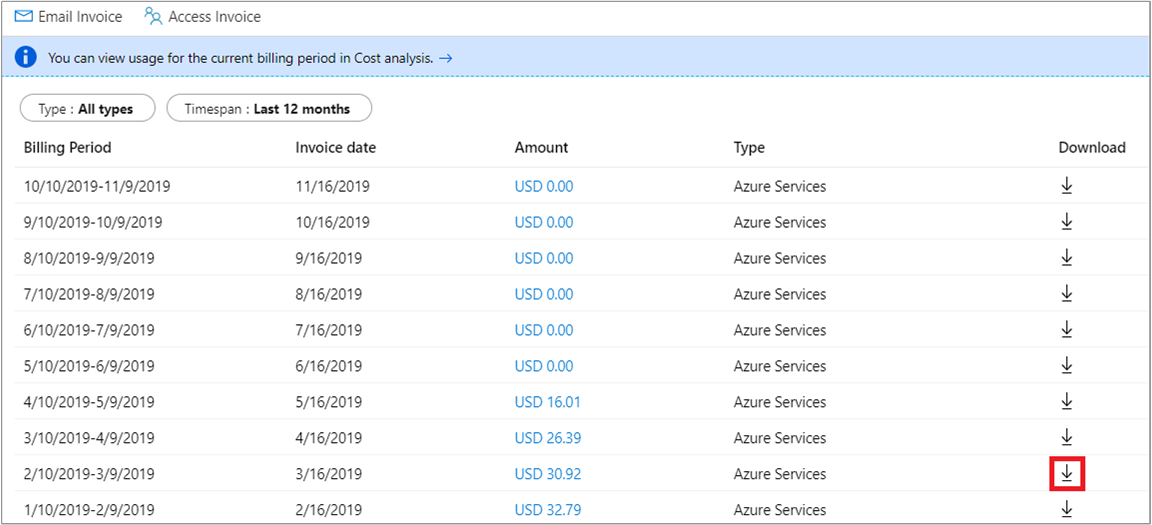The height and width of the screenshot is (525, 1152).
Task: Click the USD 32.79 amount link
Action: (x=547, y=510)
